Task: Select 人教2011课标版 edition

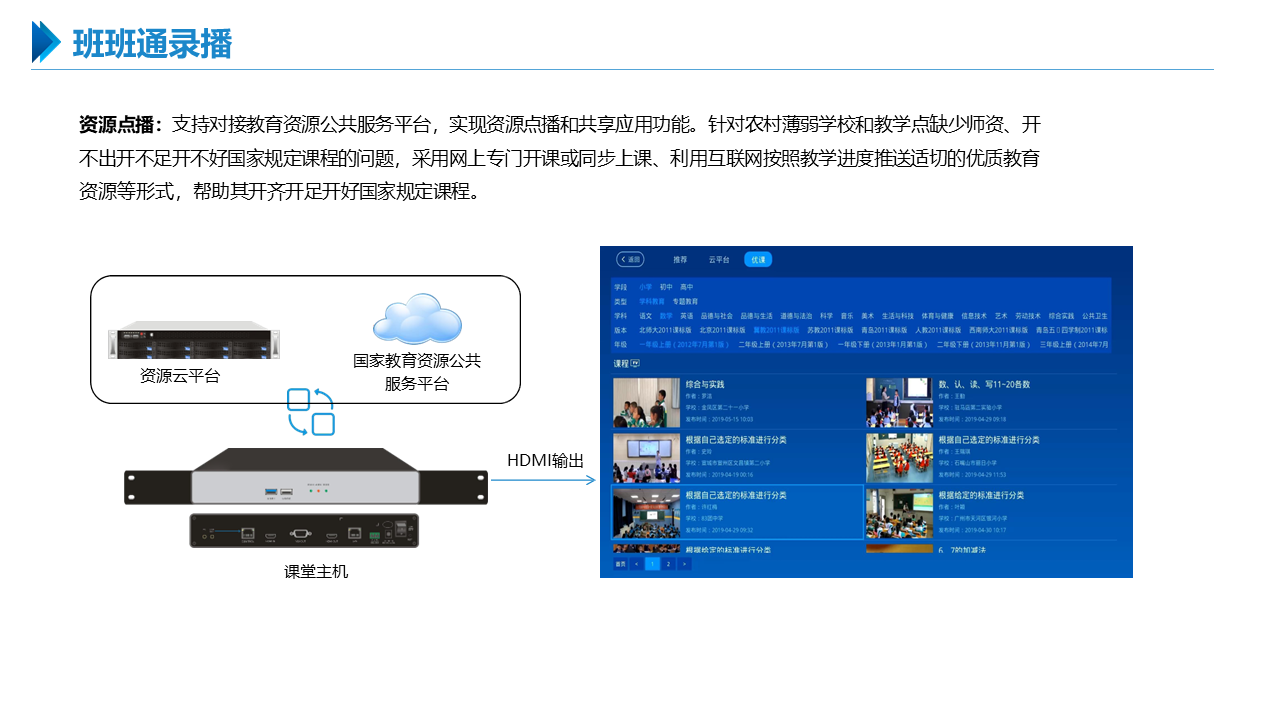Action: (x=936, y=330)
